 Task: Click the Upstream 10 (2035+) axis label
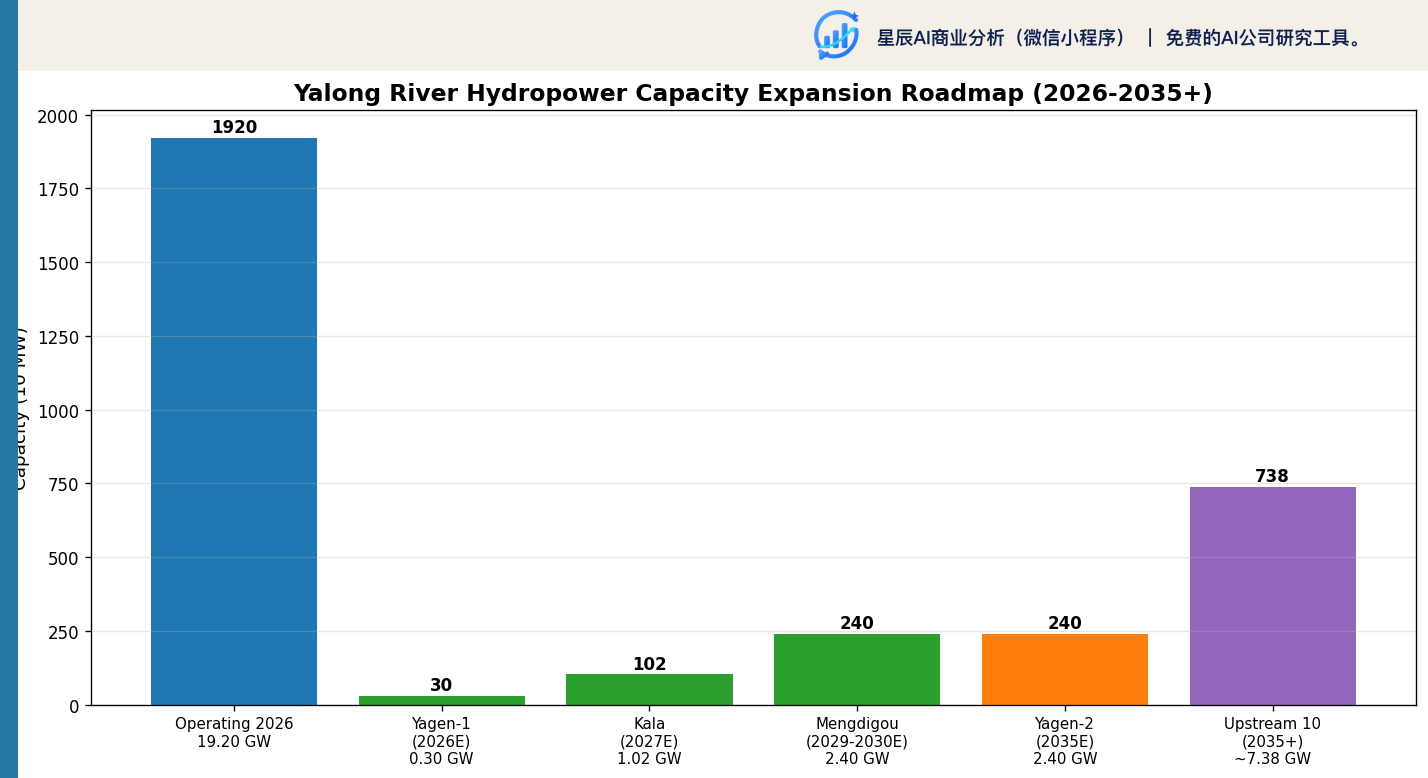pyautogui.click(x=1272, y=741)
